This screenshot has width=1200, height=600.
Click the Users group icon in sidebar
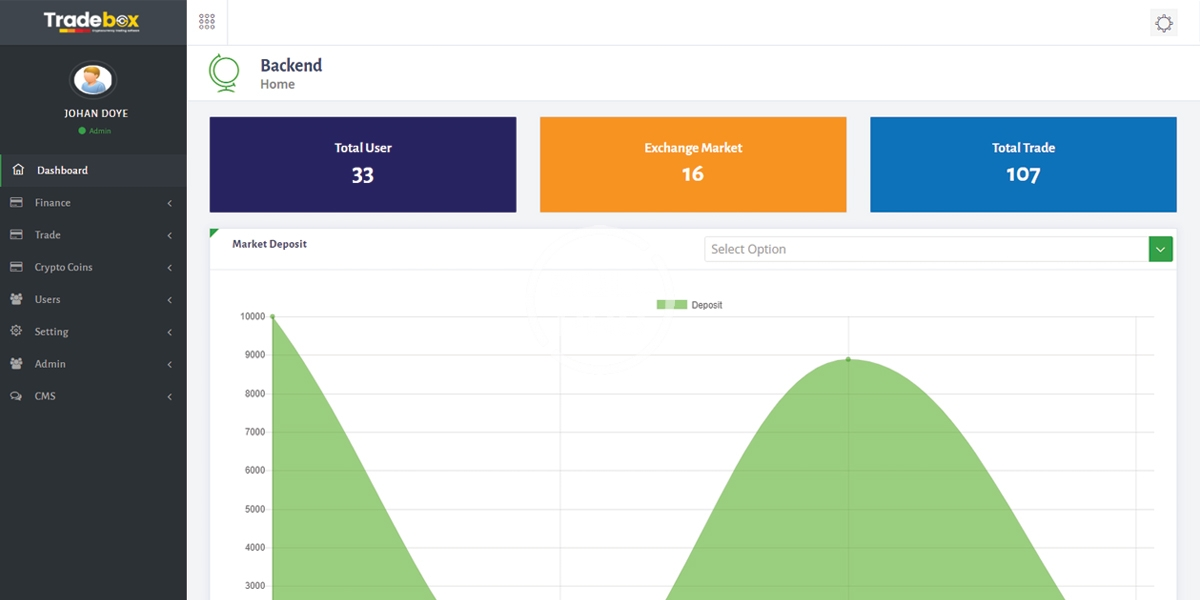click(16, 299)
